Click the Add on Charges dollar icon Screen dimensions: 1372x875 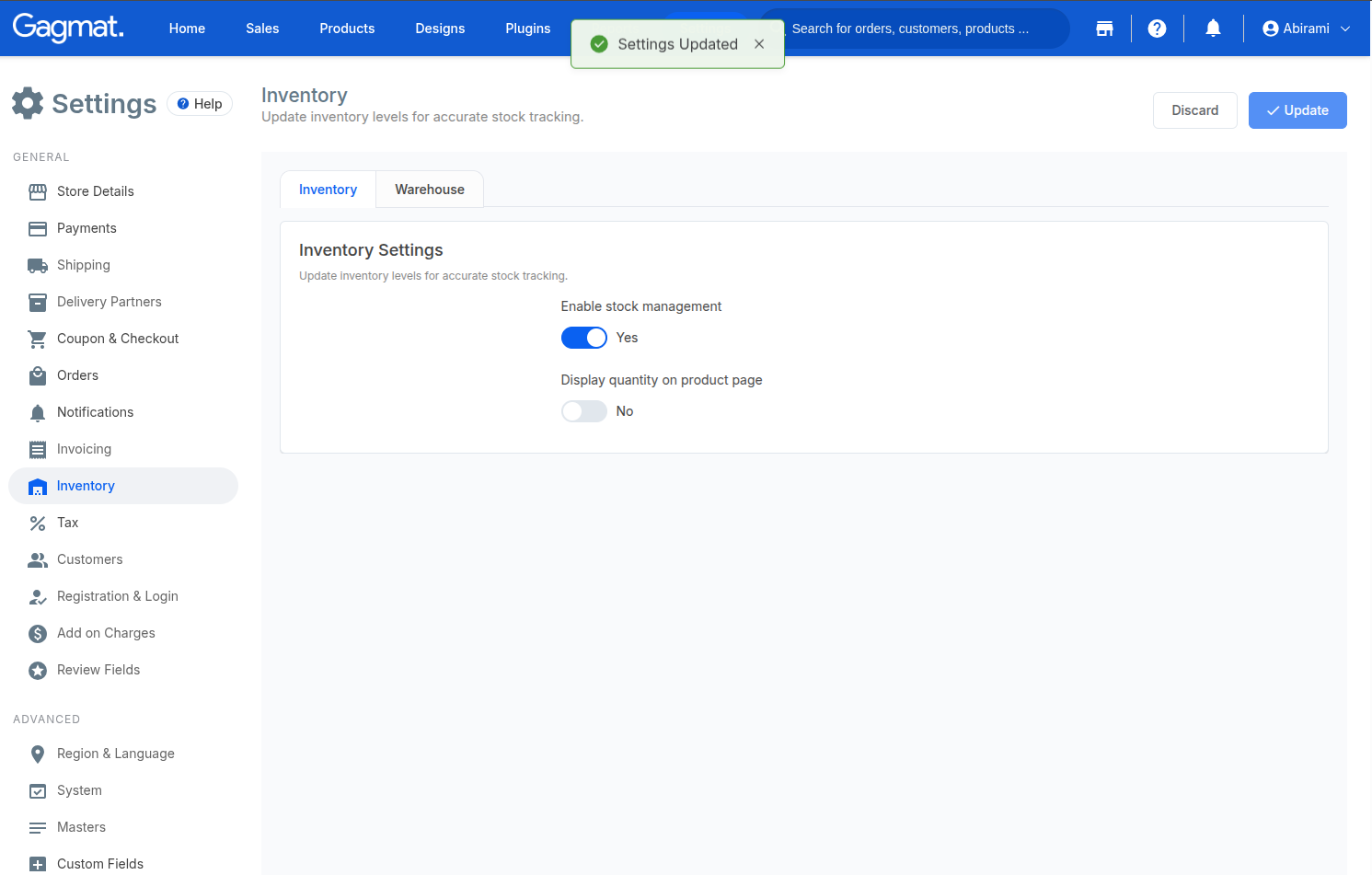[x=38, y=633]
